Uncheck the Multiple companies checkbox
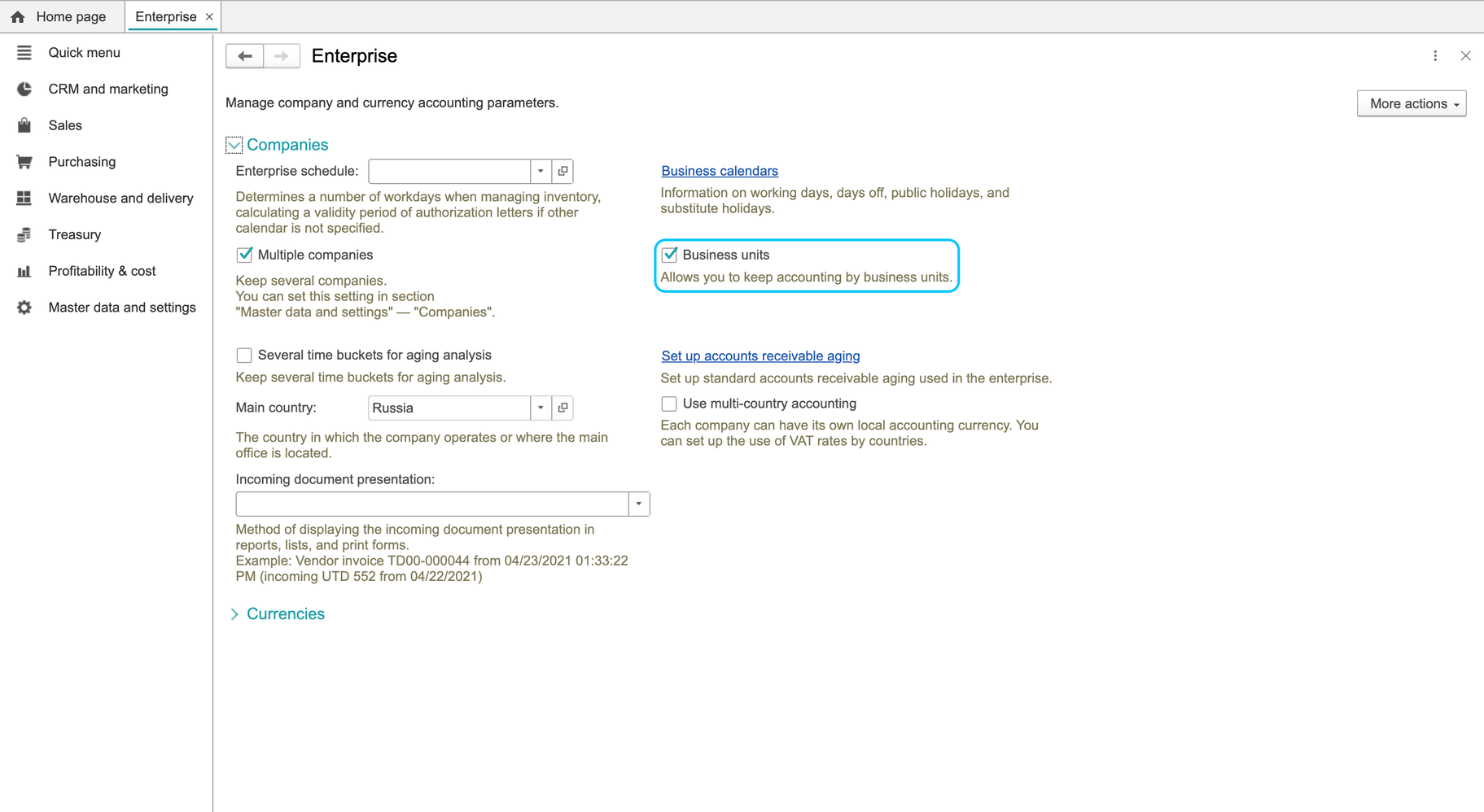This screenshot has height=812, width=1484. click(244, 255)
